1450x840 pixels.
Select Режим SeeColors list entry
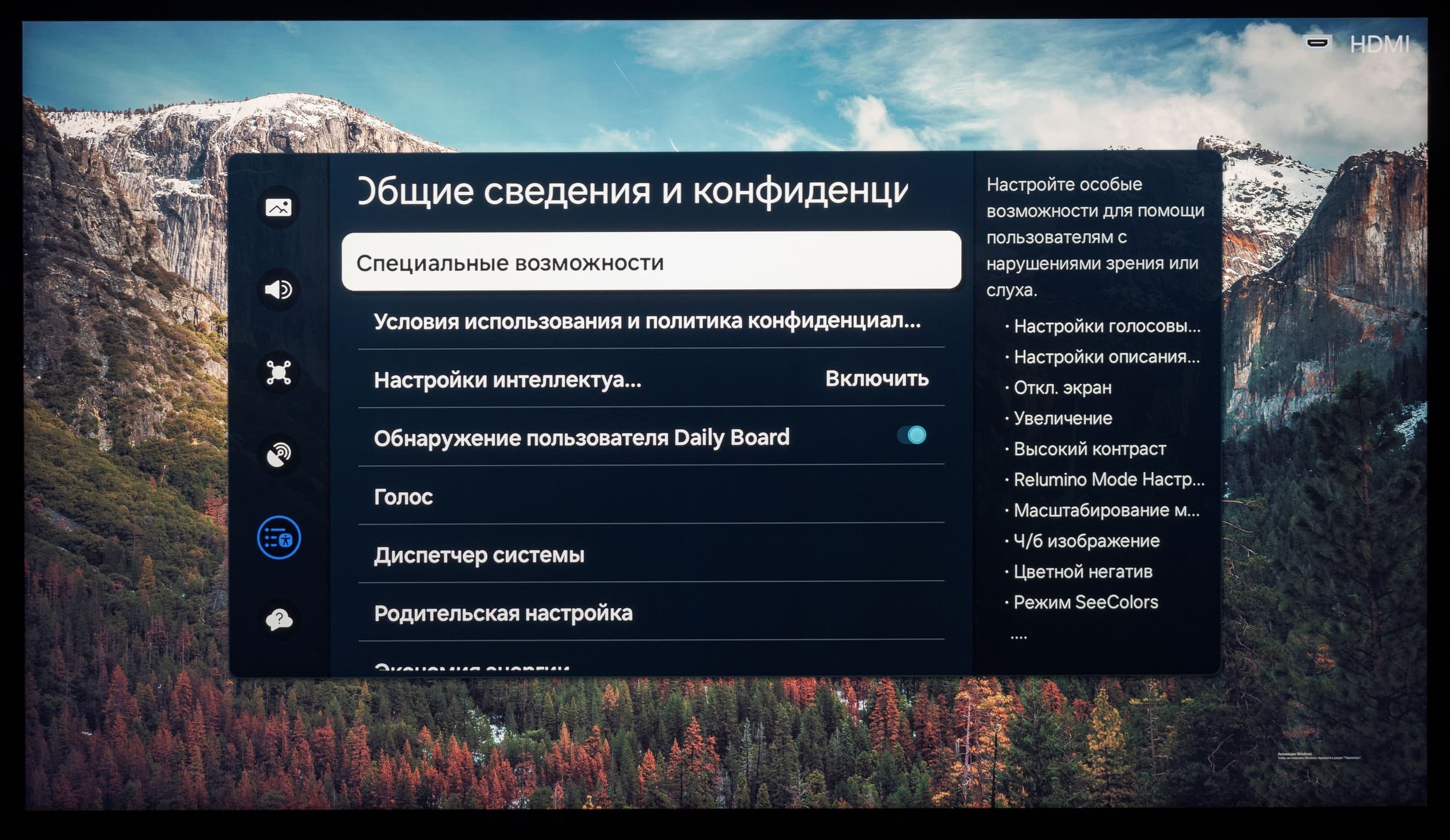[x=1085, y=602]
